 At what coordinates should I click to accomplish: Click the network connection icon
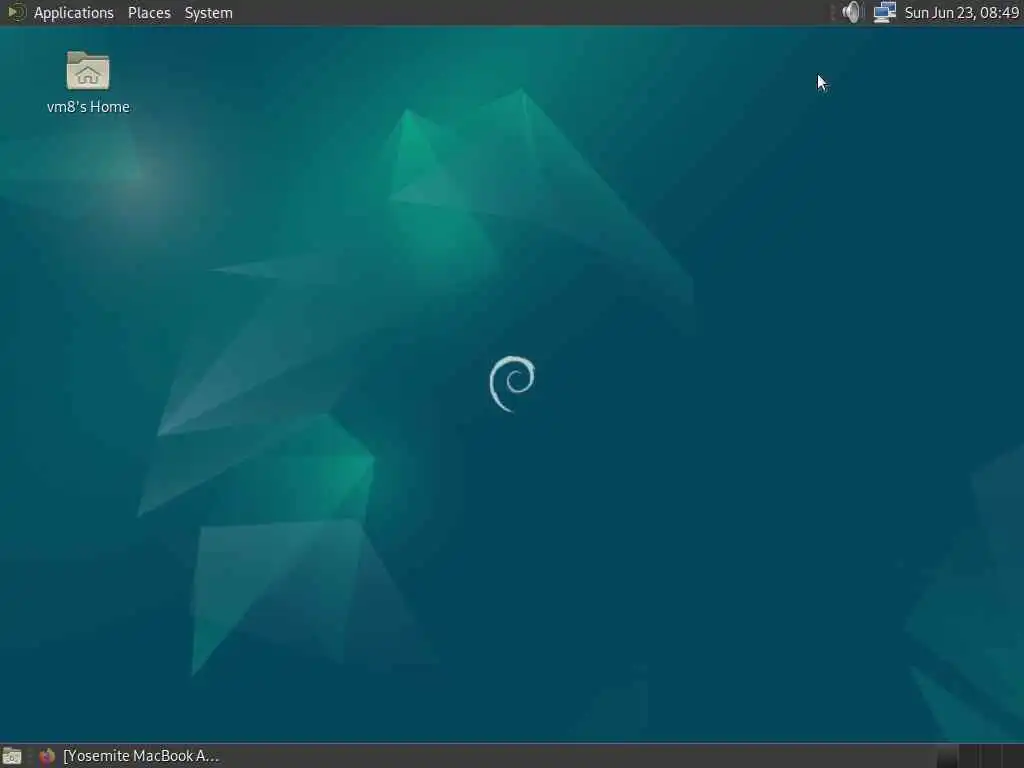pos(884,12)
